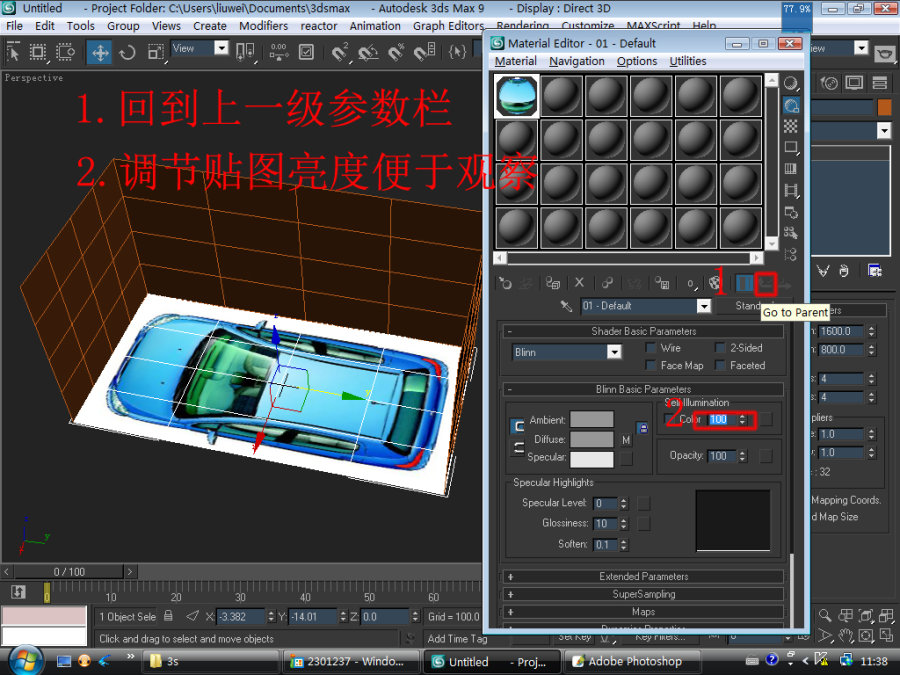Screen dimensions: 900x675
Task: Toggle the Ambient-Diffuse color lock button
Action: click(x=518, y=426)
